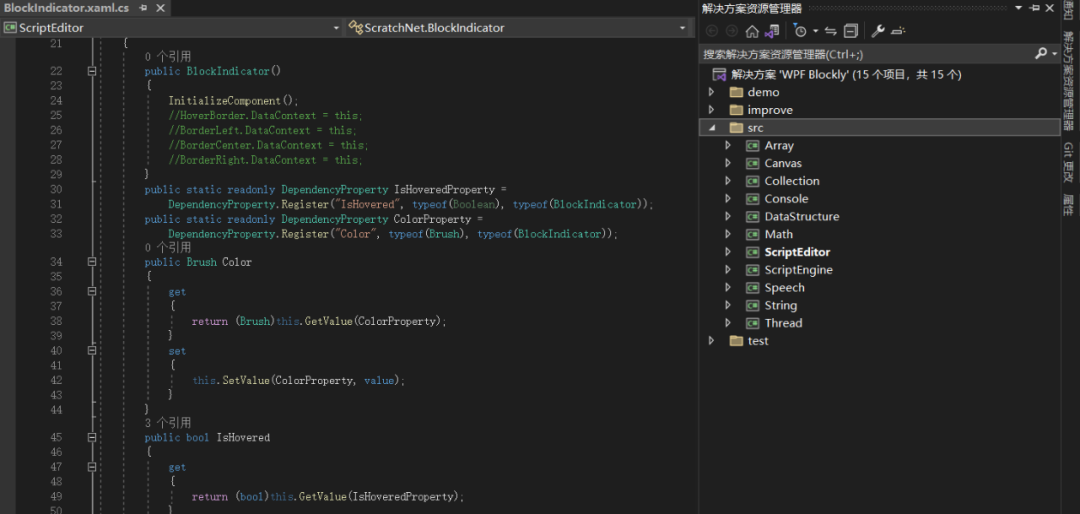This screenshot has height=514, width=1080.
Task: Sync with active document icon
Action: tap(831, 31)
